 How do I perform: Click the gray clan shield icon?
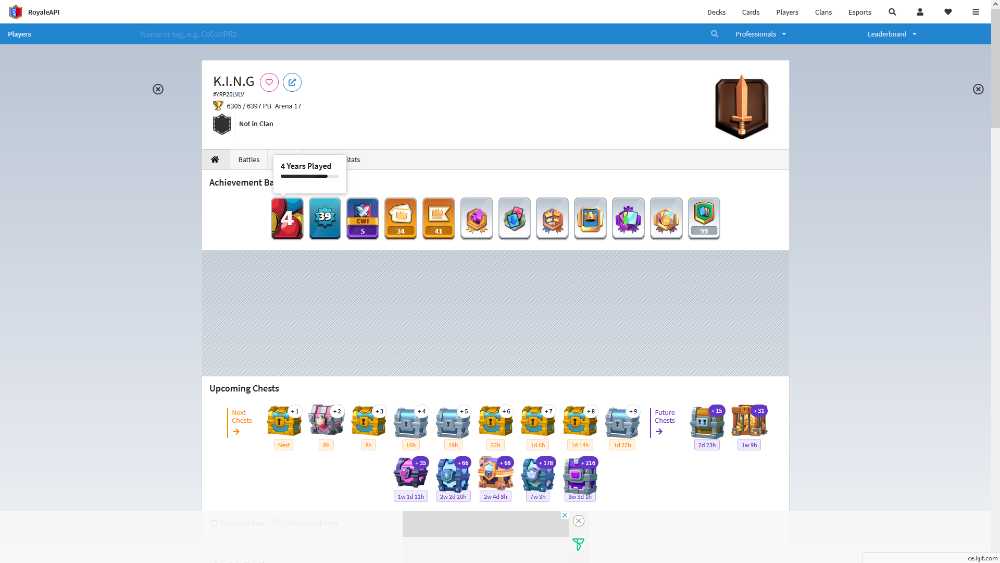tap(222, 124)
